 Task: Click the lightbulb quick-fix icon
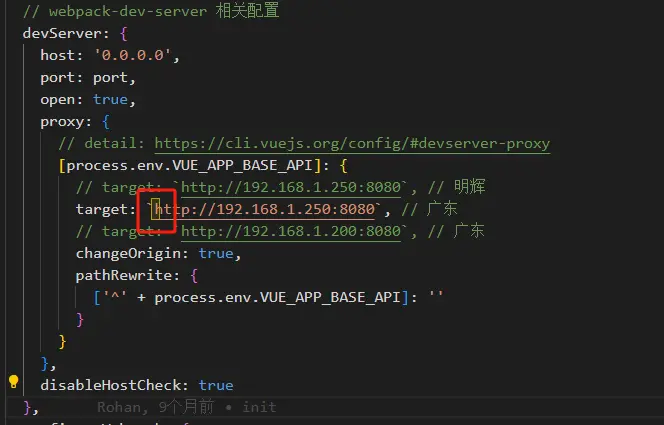[x=14, y=381]
